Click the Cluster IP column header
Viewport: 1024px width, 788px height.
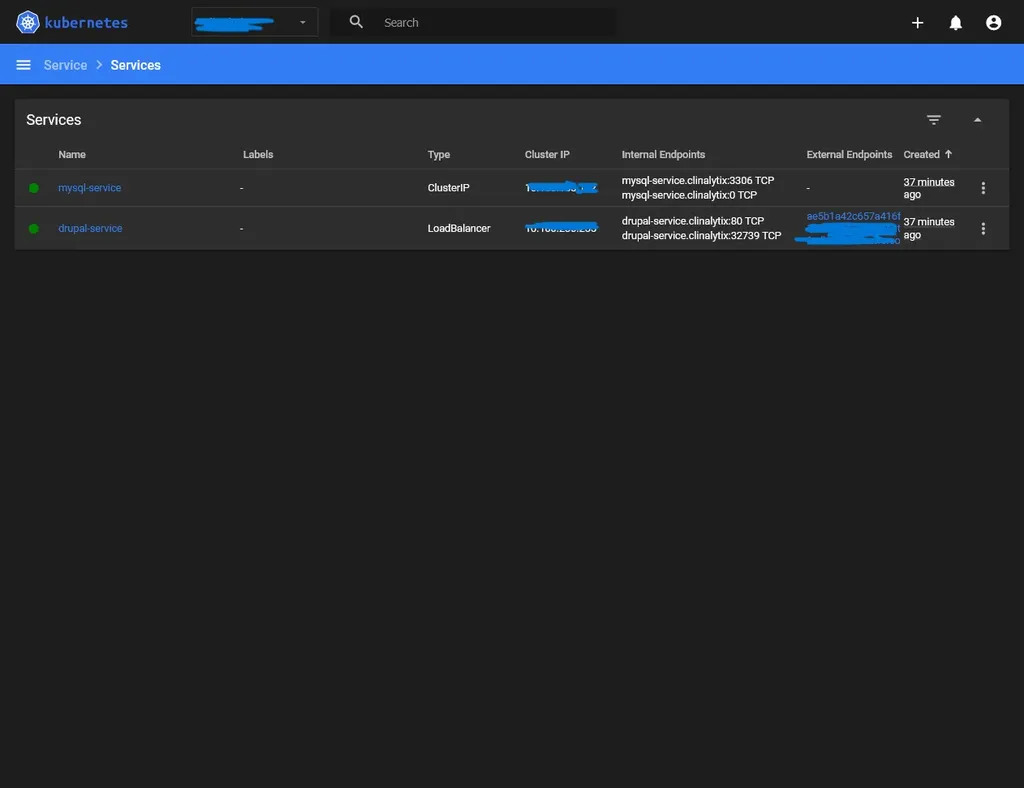pyautogui.click(x=547, y=155)
